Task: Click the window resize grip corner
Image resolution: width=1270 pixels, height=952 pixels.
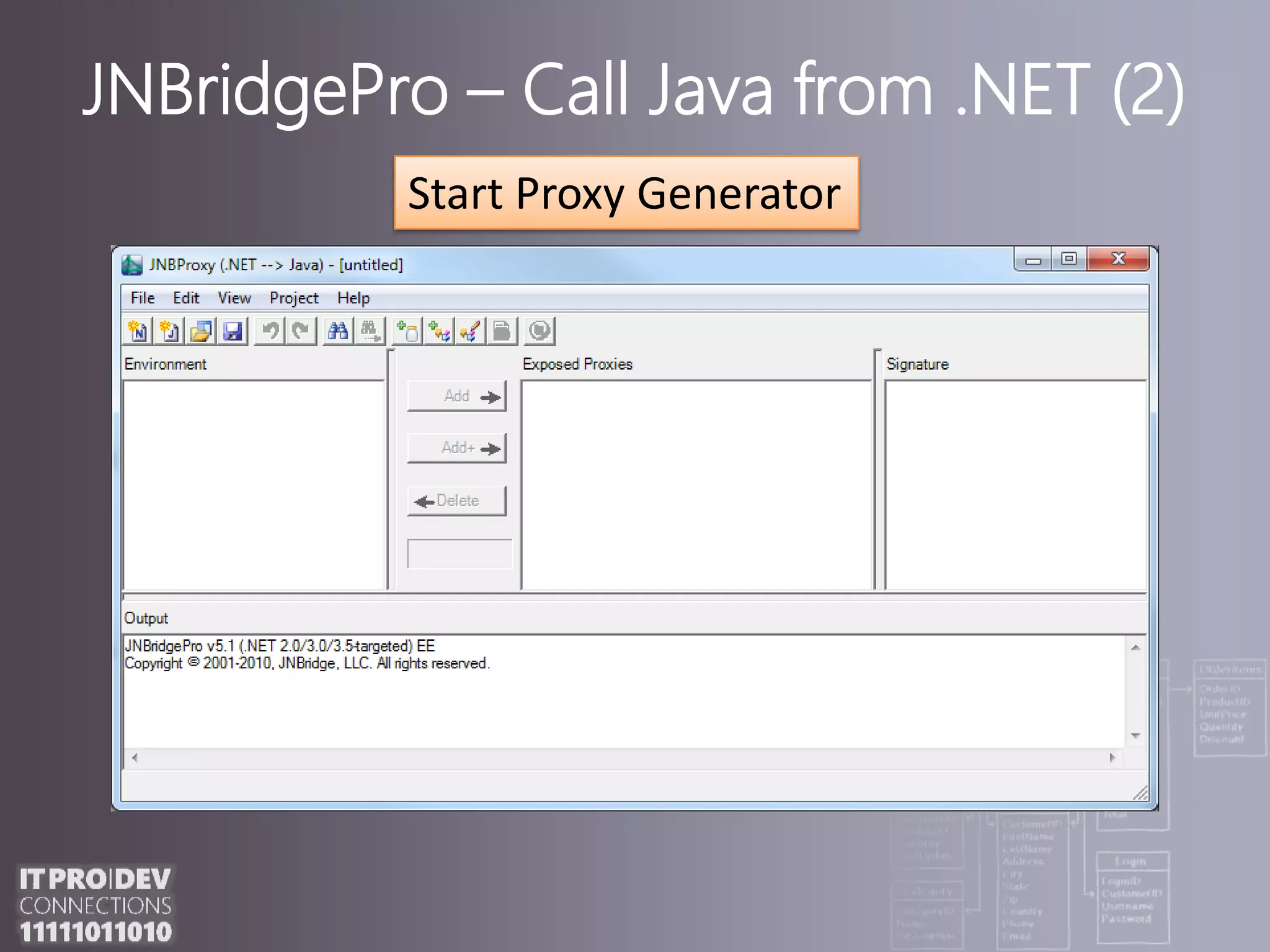Action: [x=1140, y=793]
